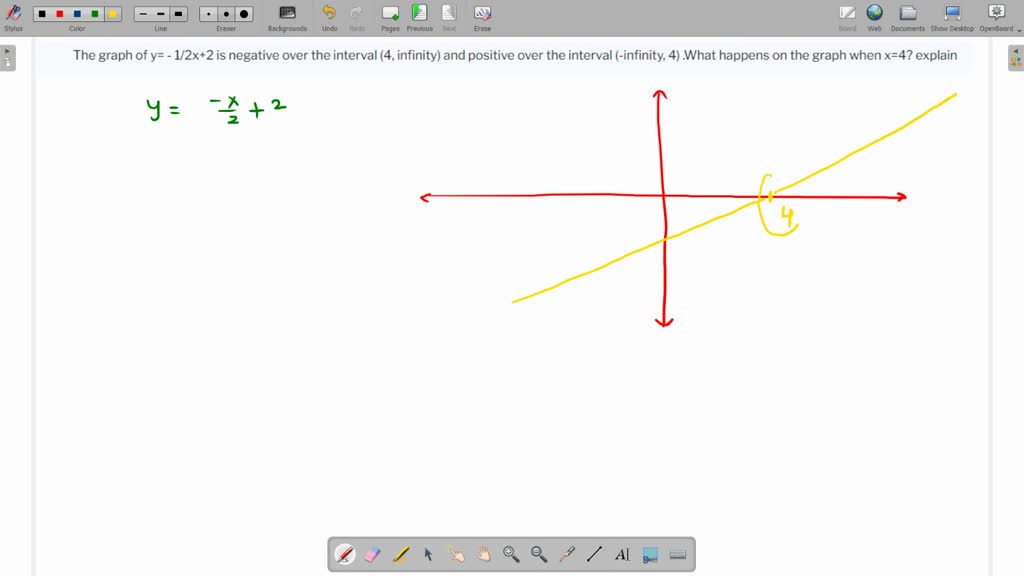This screenshot has width=1024, height=576.
Task: Go to the Next page
Action: (x=449, y=18)
